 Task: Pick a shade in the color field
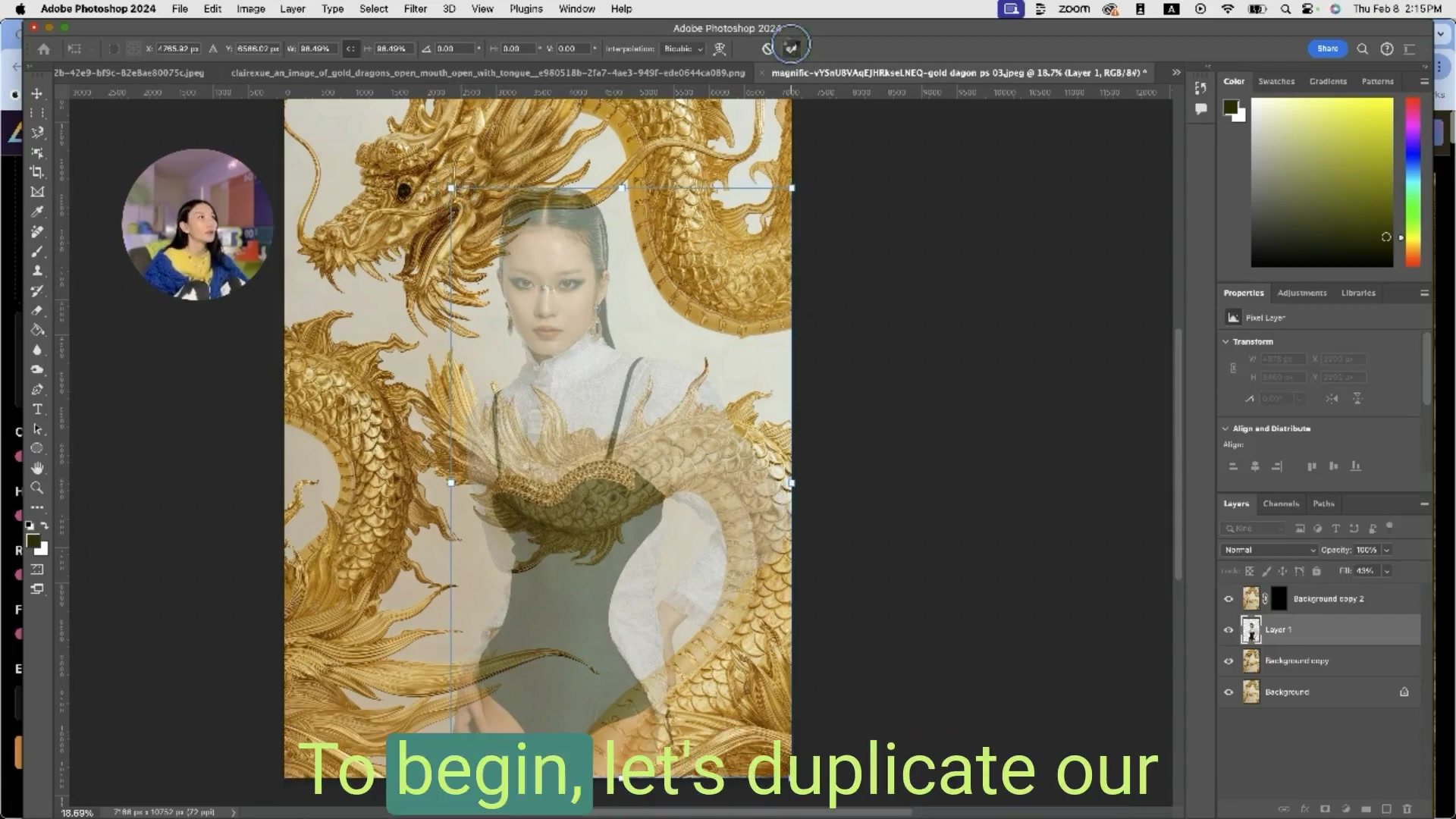pos(1322,182)
